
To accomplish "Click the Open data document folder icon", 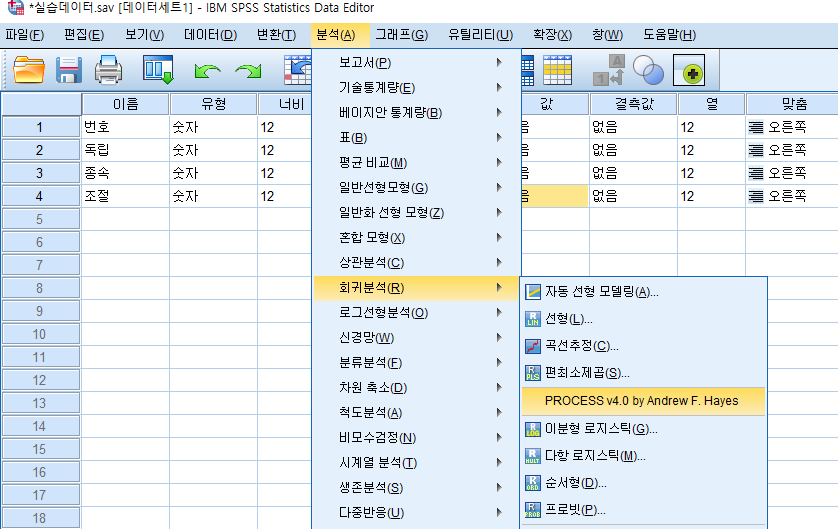I will tap(29, 70).
